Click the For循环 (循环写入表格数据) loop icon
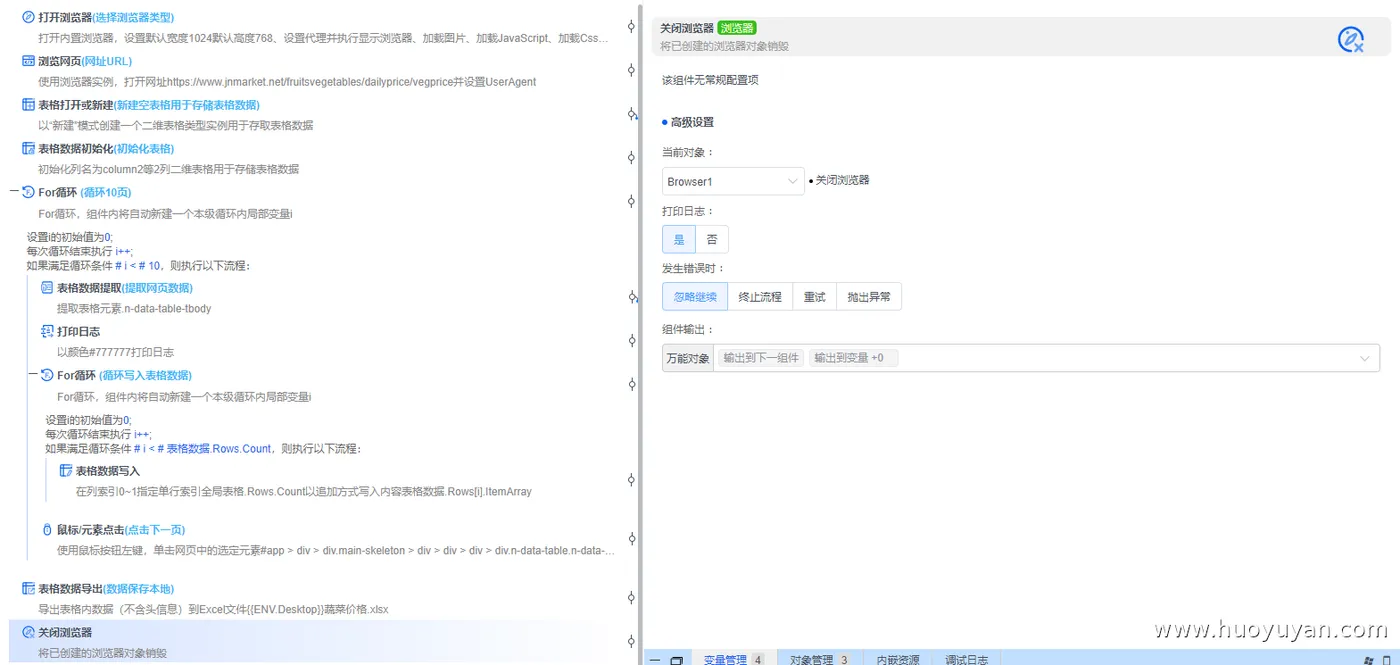 pyautogui.click(x=47, y=375)
